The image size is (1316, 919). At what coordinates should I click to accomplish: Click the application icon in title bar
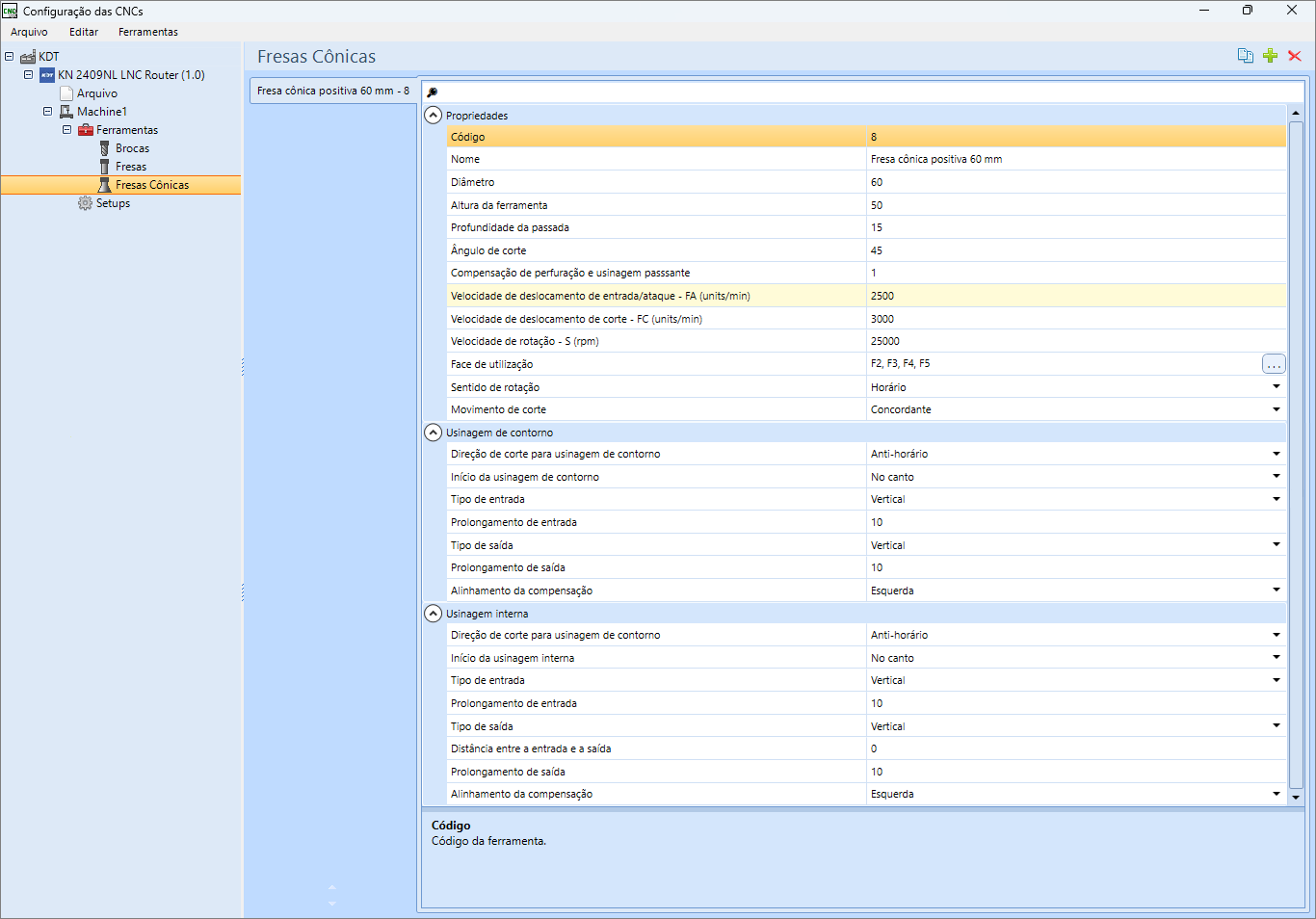(x=10, y=11)
